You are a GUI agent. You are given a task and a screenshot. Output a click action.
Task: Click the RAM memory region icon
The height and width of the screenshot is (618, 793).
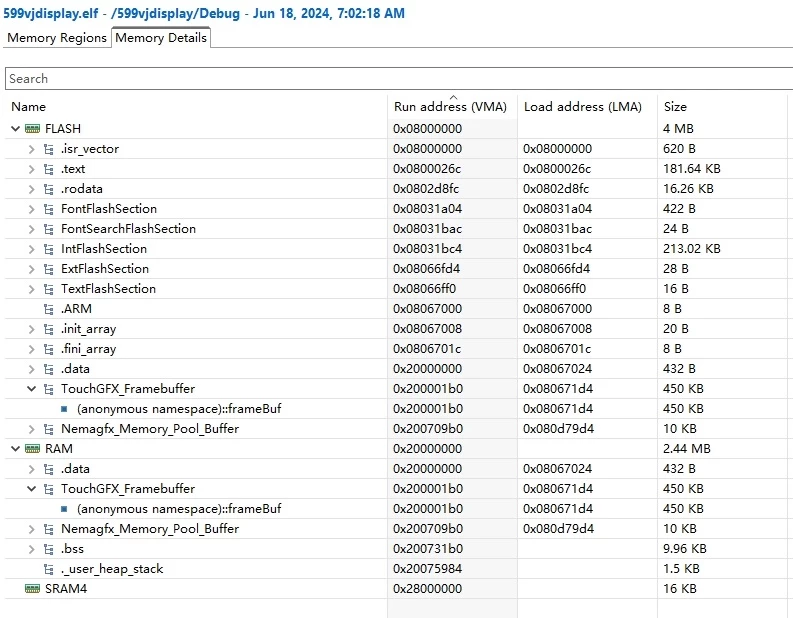(32, 449)
